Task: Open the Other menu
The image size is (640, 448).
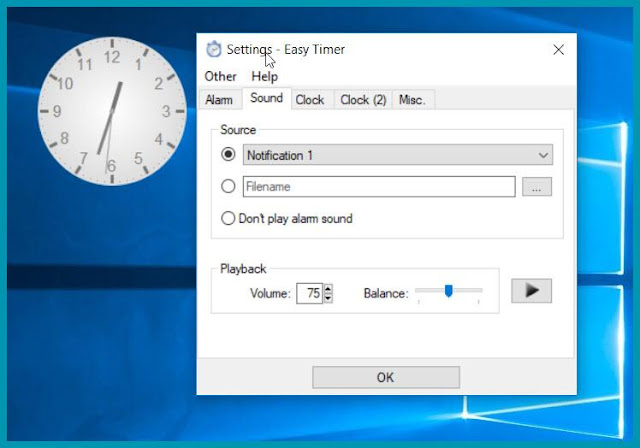Action: (x=220, y=76)
